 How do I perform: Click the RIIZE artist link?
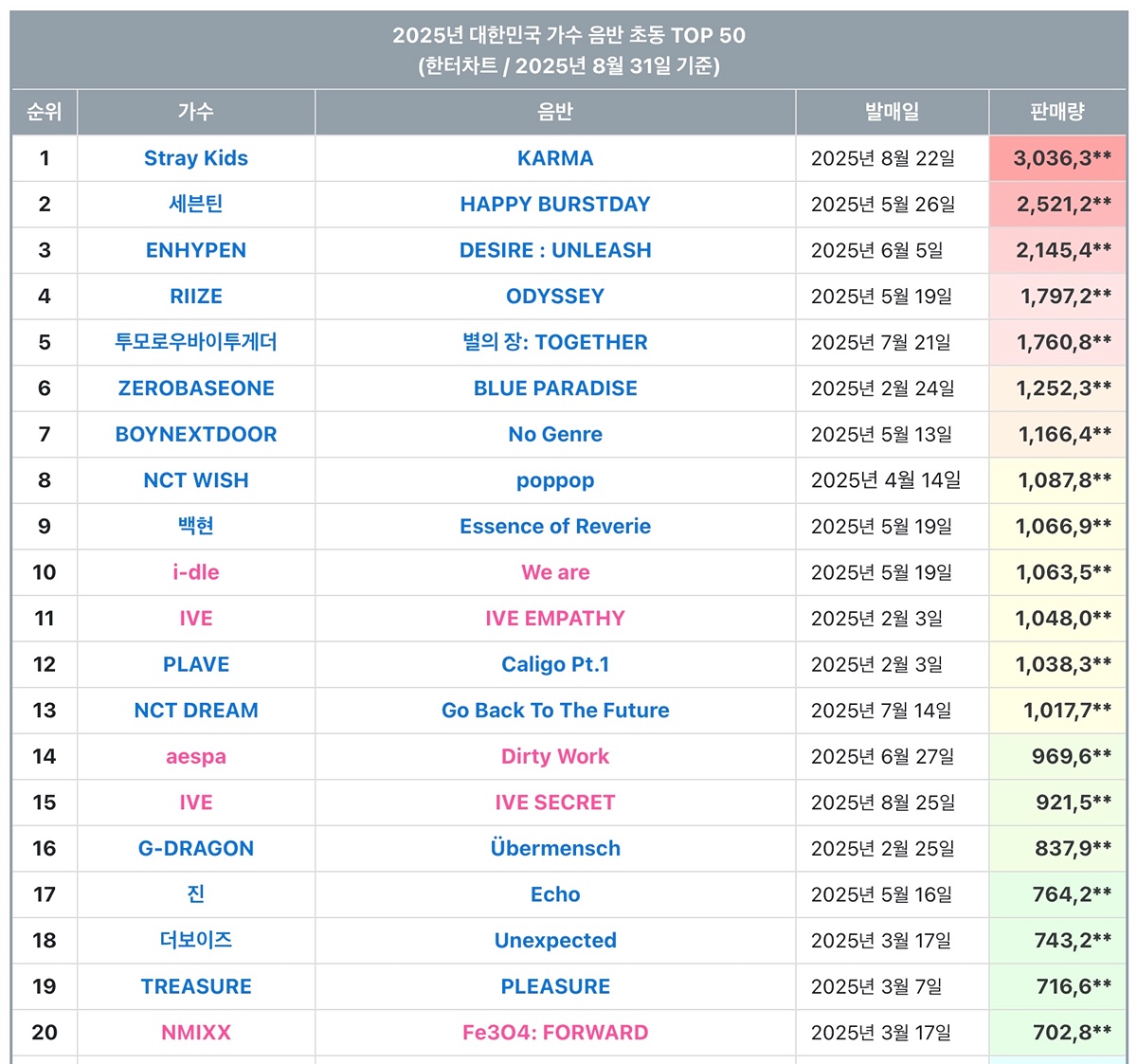196,297
